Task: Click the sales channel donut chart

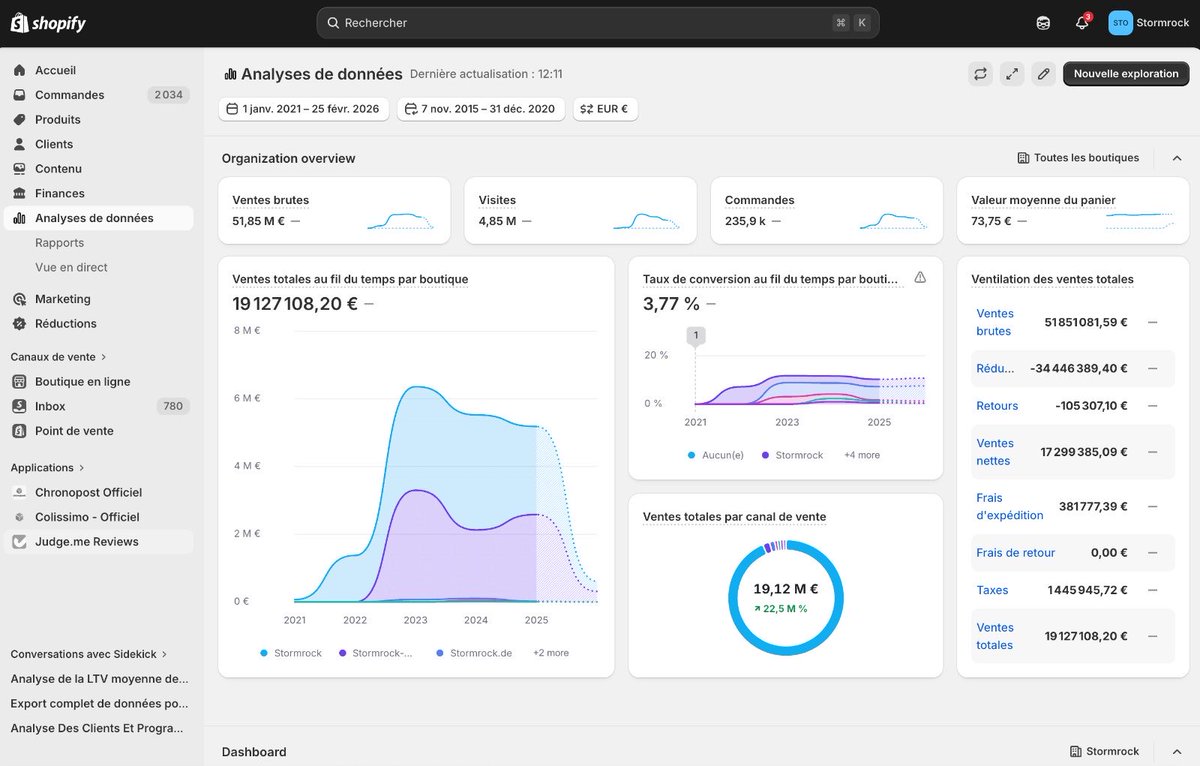Action: click(786, 598)
